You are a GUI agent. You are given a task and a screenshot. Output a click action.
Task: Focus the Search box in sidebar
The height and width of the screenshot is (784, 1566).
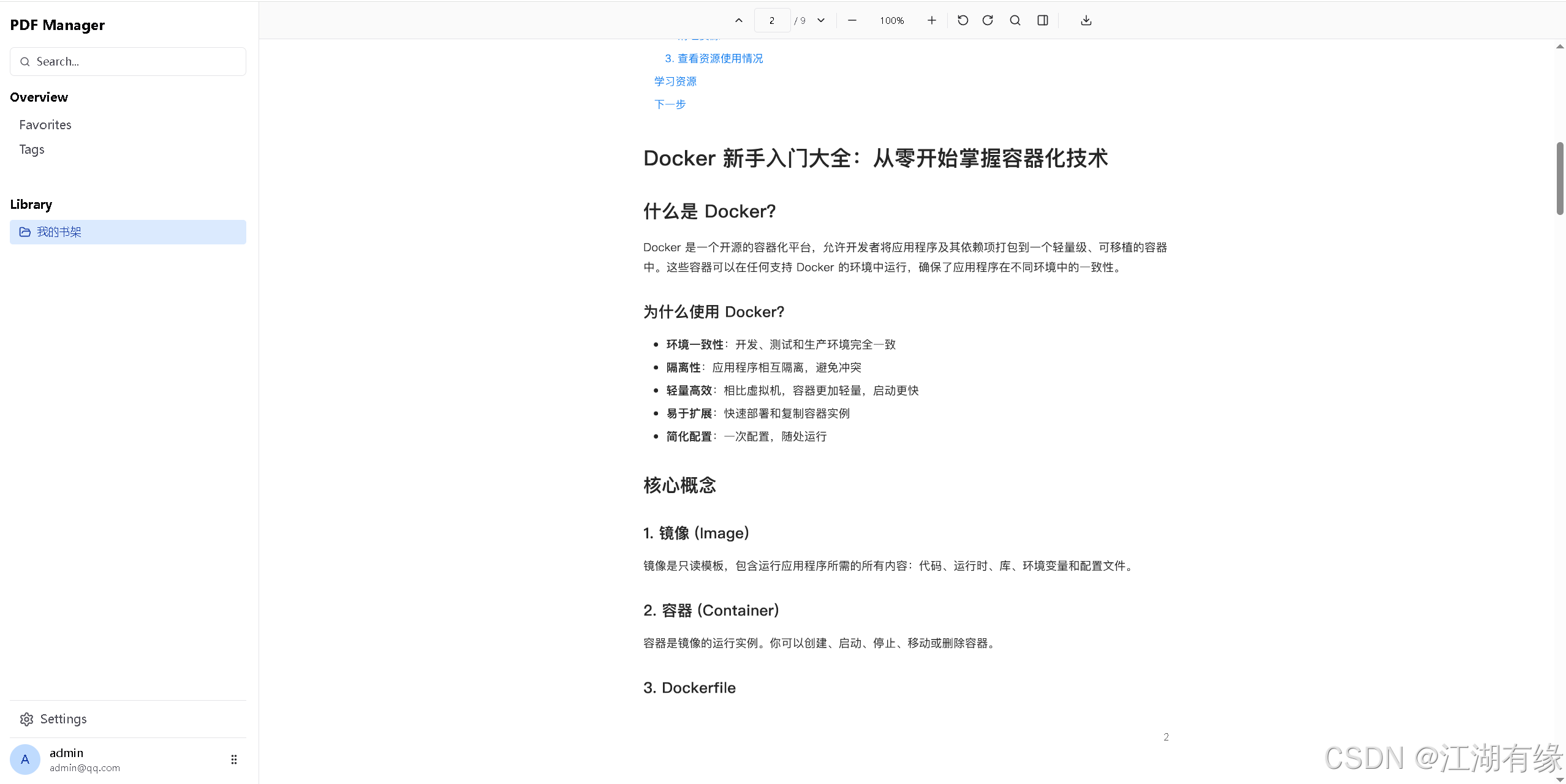point(128,61)
